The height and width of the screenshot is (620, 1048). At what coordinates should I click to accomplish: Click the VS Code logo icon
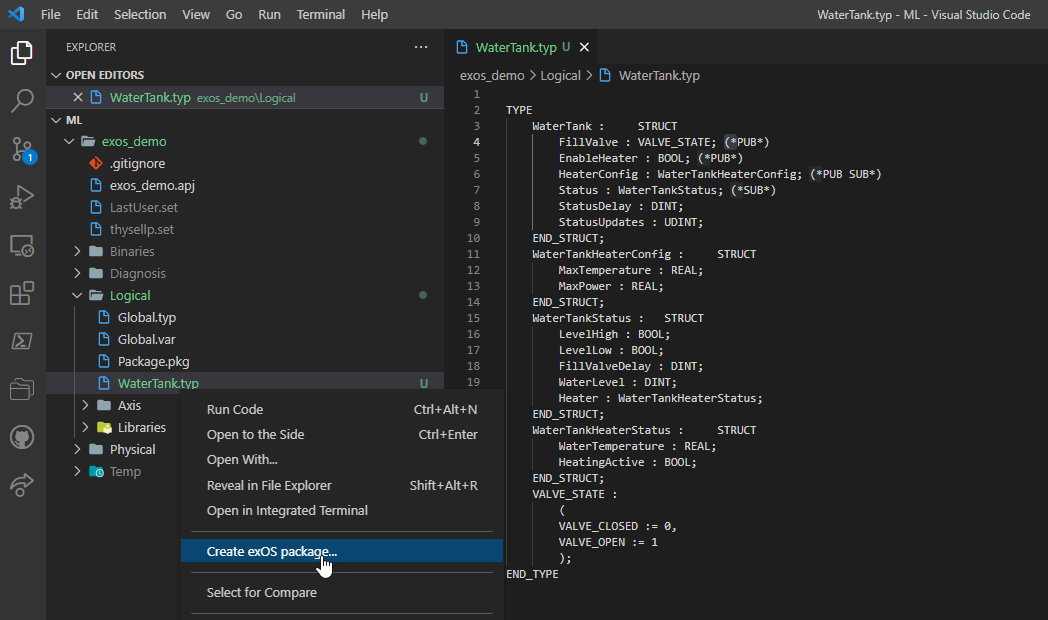click(16, 14)
